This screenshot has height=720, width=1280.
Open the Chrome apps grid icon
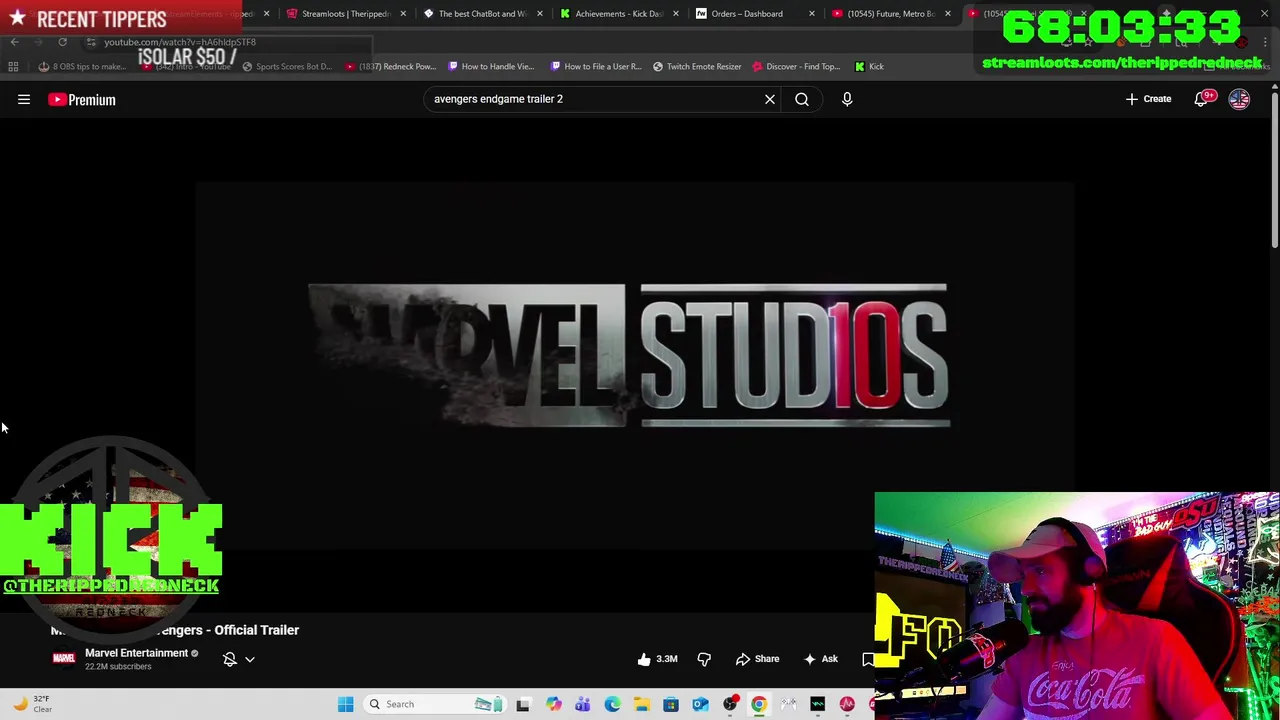13,67
